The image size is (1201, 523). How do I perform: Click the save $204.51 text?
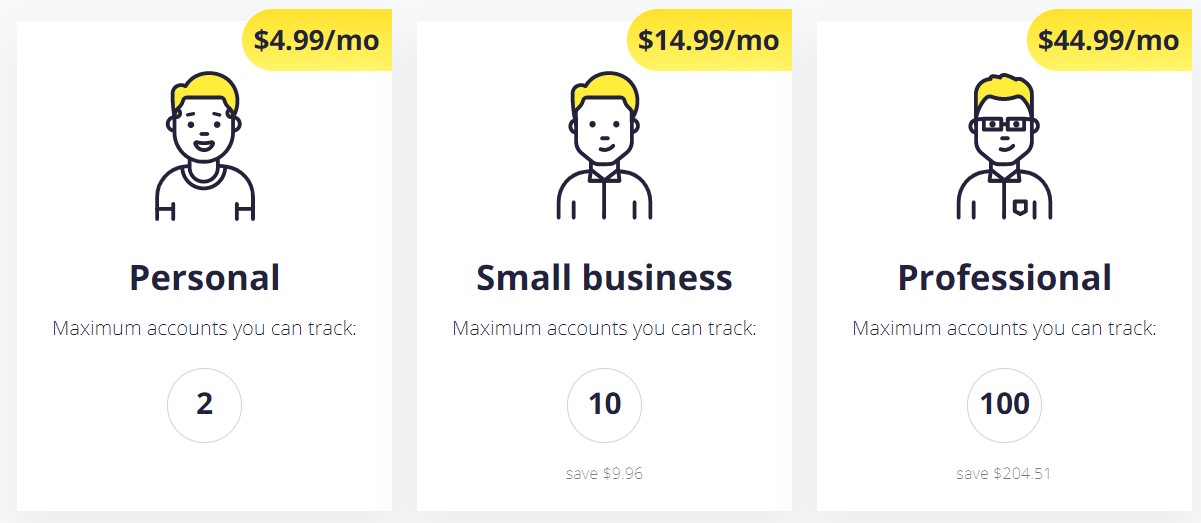click(1004, 473)
